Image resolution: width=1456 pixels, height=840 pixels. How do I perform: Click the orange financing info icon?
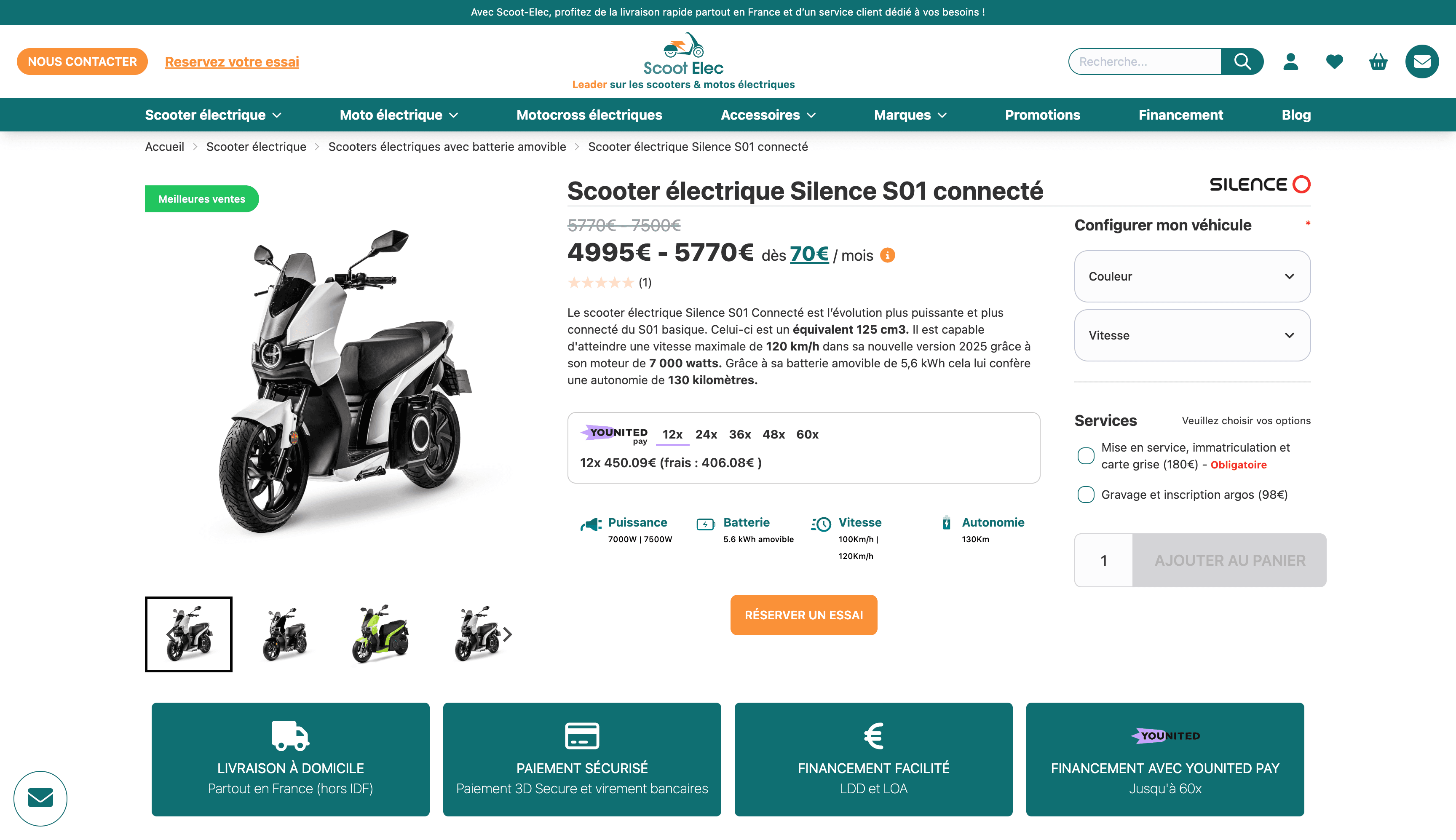tap(887, 255)
